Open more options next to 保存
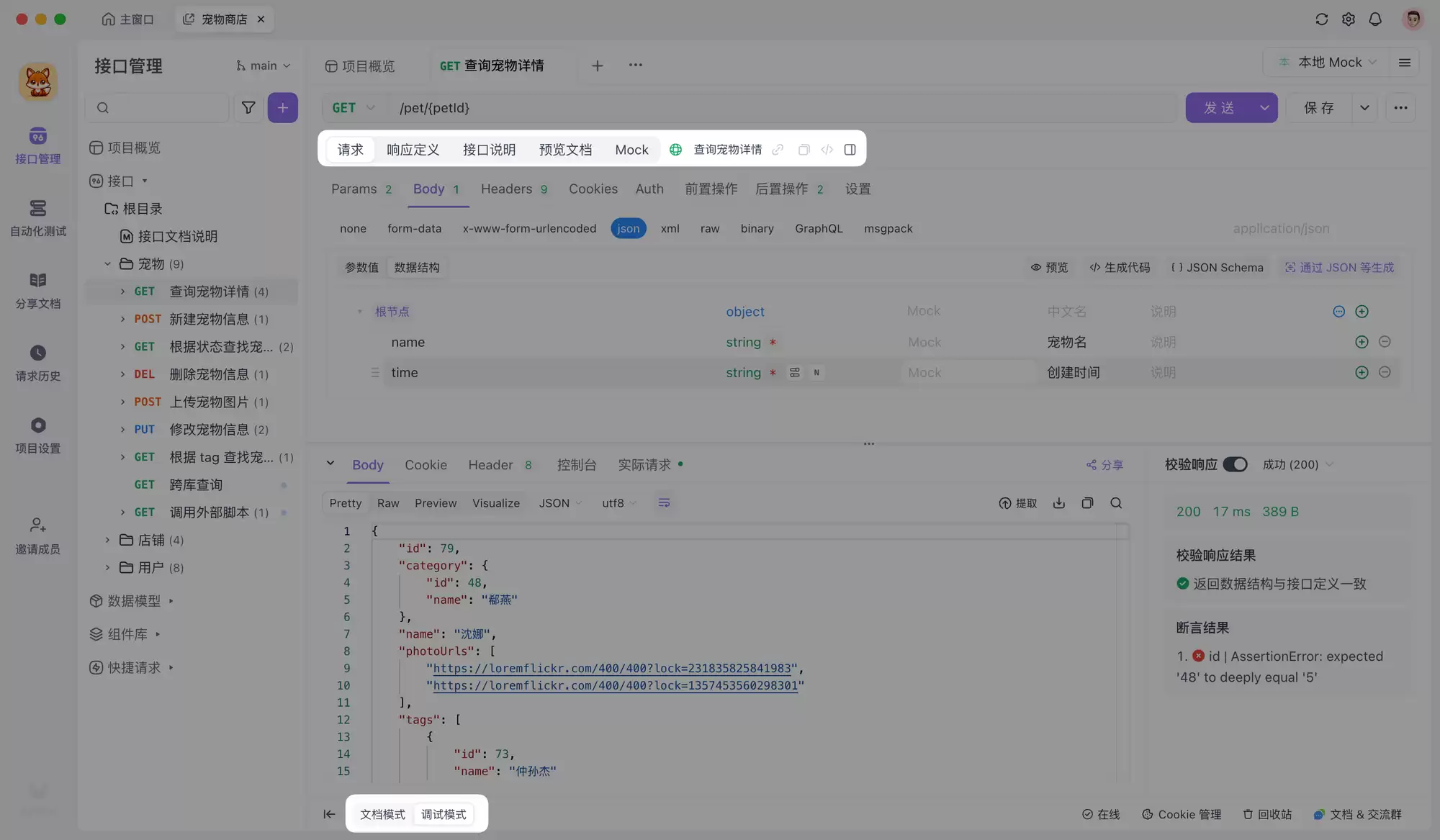The width and height of the screenshot is (1440, 840). [x=1400, y=107]
